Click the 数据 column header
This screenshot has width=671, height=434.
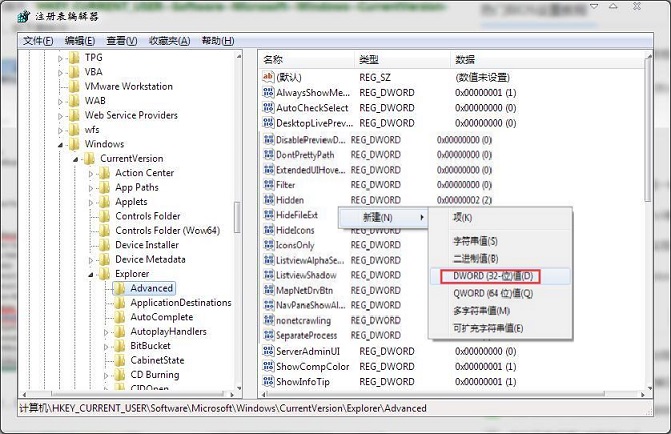[547, 59]
